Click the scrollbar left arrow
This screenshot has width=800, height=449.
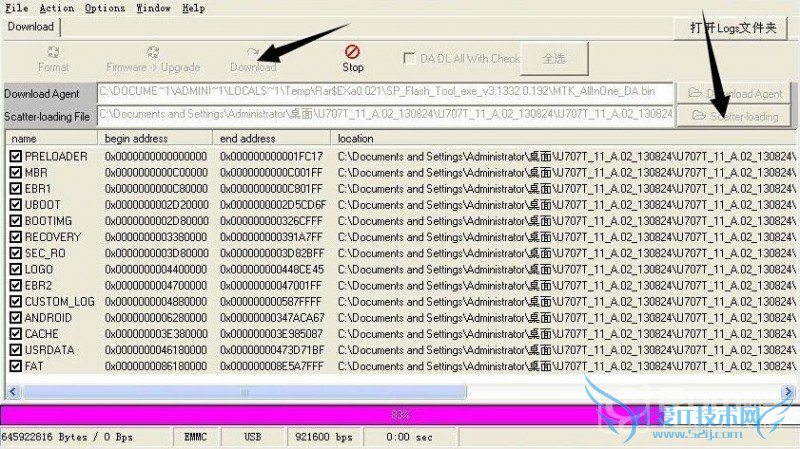(x=13, y=392)
